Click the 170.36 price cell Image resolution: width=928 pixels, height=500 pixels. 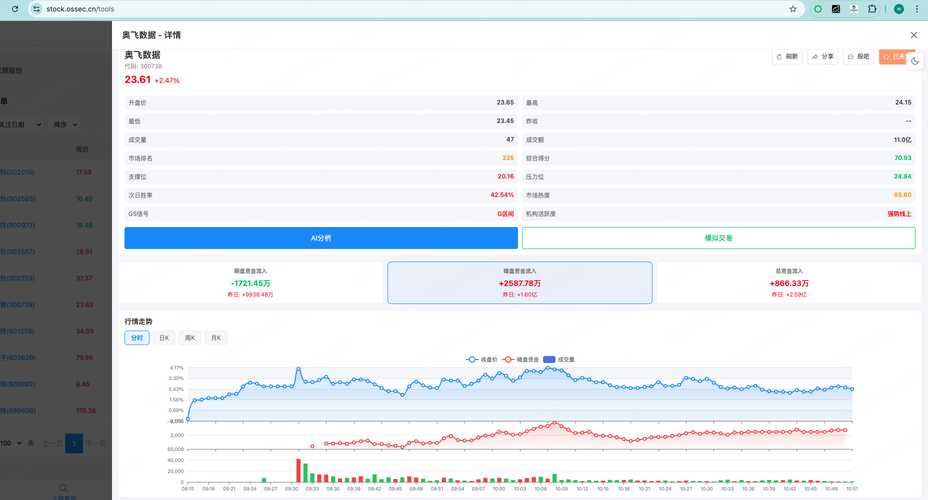[x=86, y=411]
